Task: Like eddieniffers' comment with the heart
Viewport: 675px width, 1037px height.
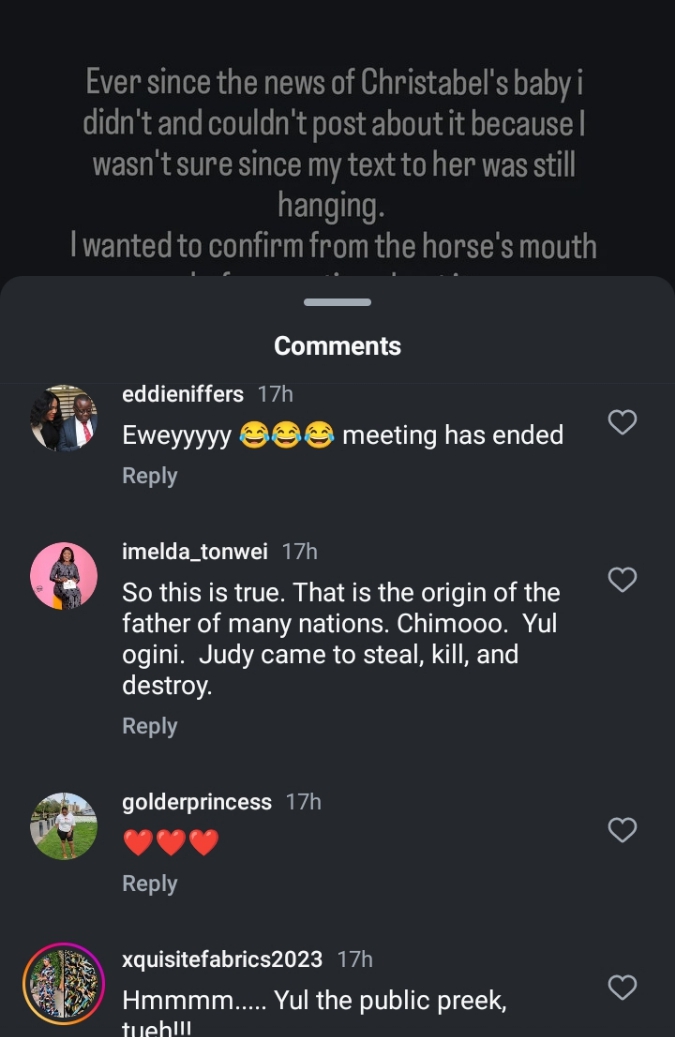Action: click(x=622, y=422)
